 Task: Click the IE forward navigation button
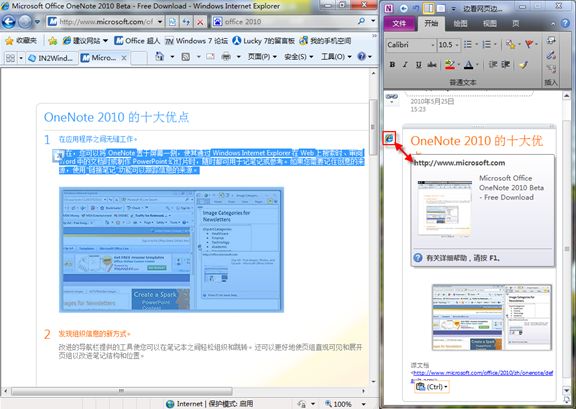(25, 22)
